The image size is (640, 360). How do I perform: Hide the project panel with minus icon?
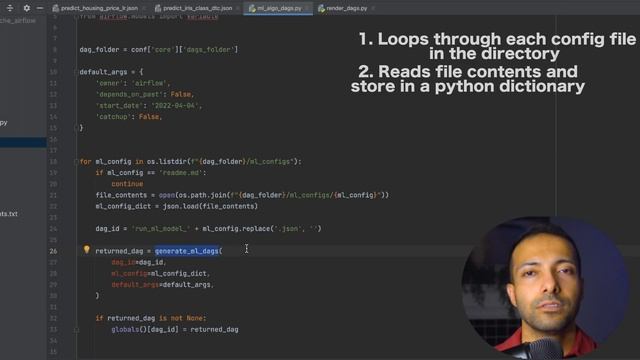[x=40, y=8]
